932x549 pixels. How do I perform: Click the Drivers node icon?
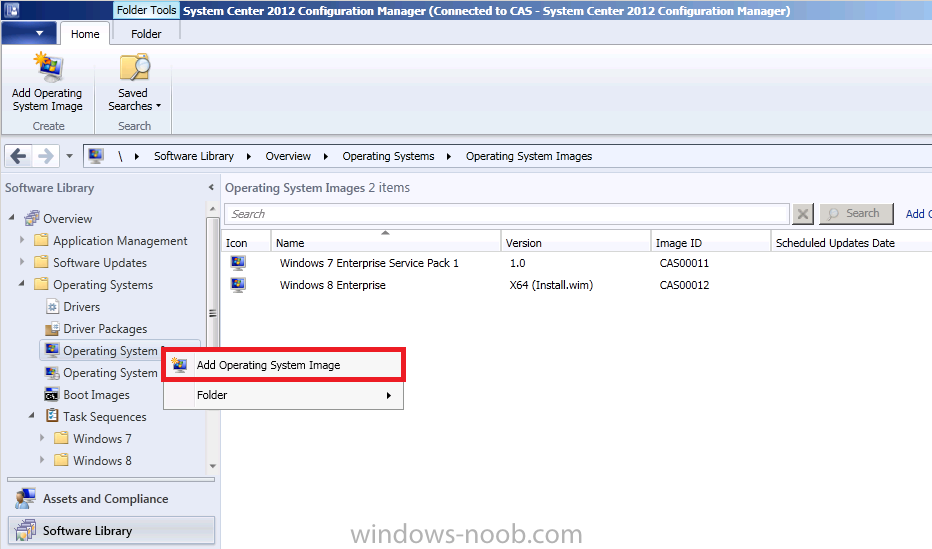tap(52, 307)
